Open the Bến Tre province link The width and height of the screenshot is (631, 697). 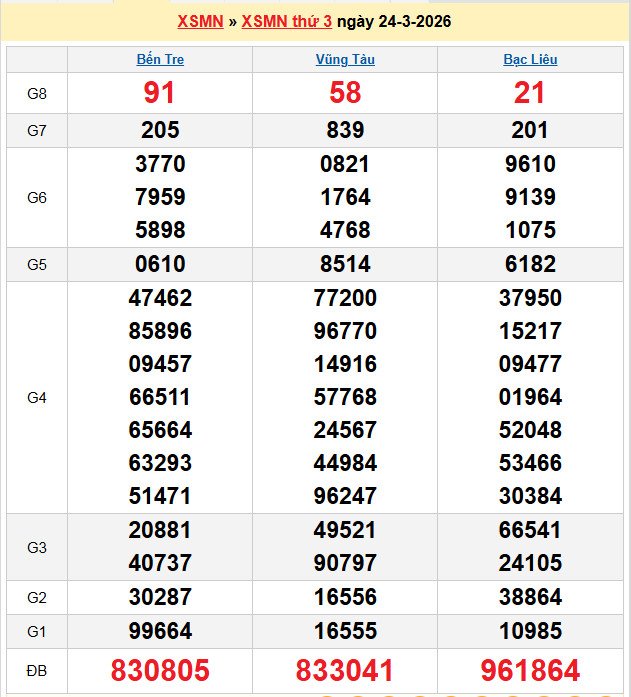(160, 59)
